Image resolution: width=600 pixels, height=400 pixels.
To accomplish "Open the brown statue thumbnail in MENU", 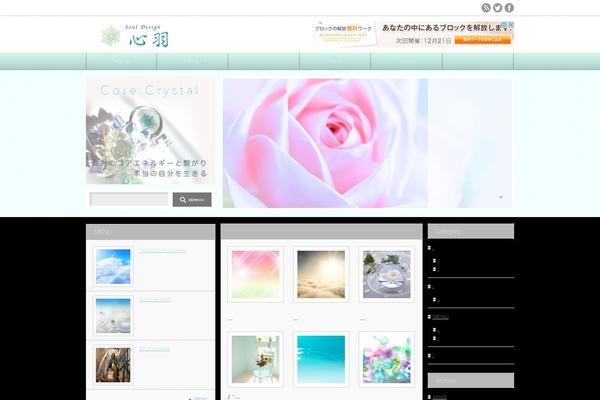I will [x=113, y=365].
